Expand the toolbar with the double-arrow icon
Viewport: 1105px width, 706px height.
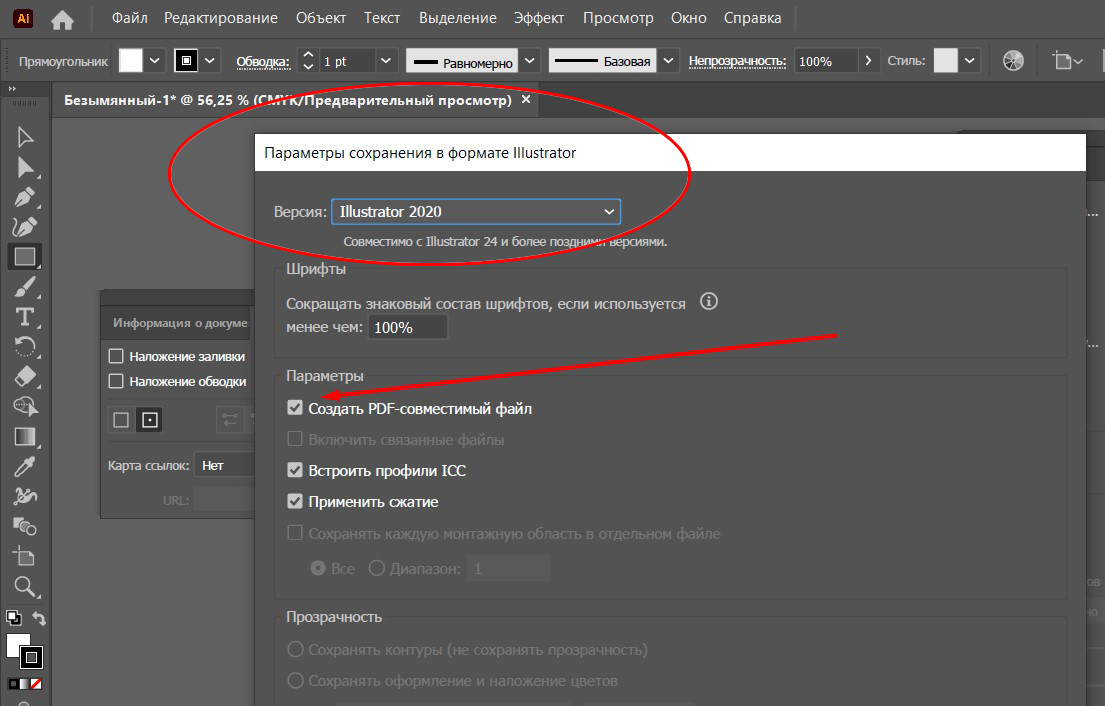pos(12,89)
